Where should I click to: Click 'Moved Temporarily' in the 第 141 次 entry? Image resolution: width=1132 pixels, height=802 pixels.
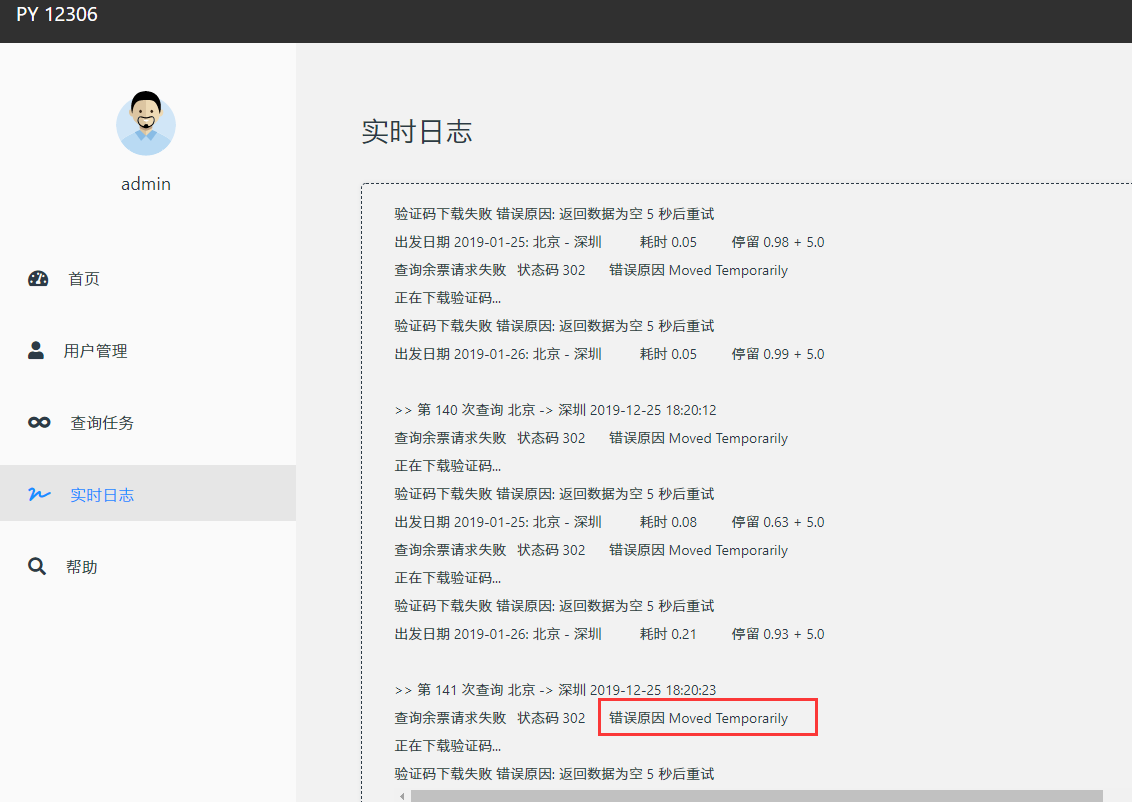728,718
